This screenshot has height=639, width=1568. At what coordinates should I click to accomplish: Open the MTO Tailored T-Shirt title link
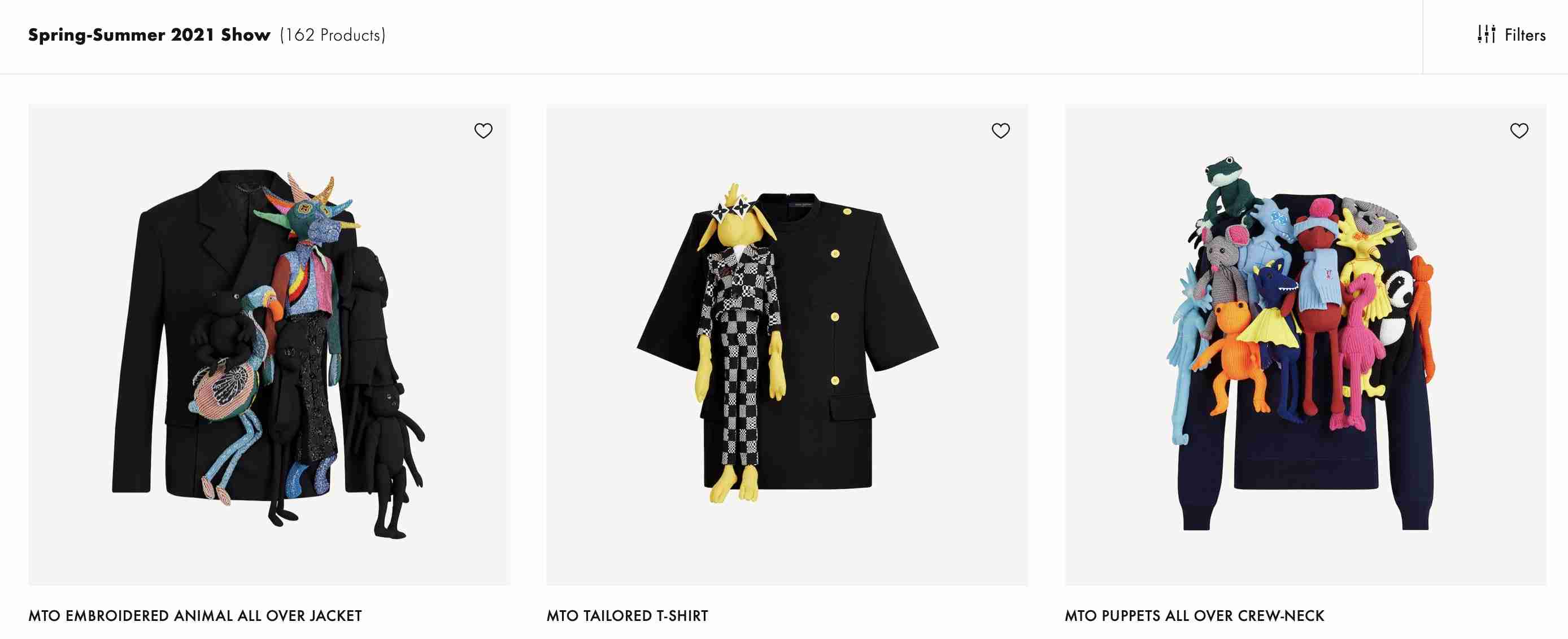click(627, 616)
